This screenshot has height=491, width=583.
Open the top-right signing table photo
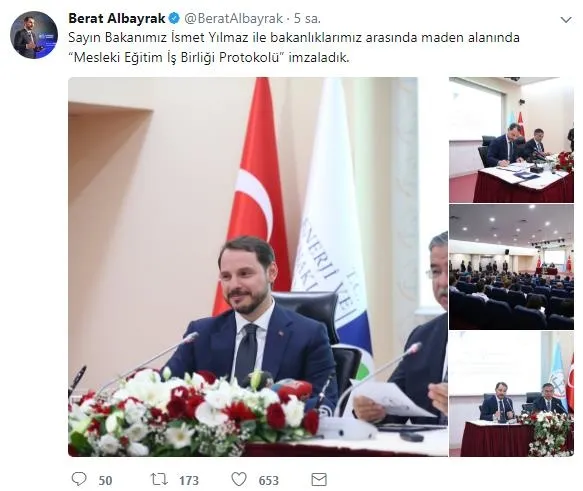point(511,140)
